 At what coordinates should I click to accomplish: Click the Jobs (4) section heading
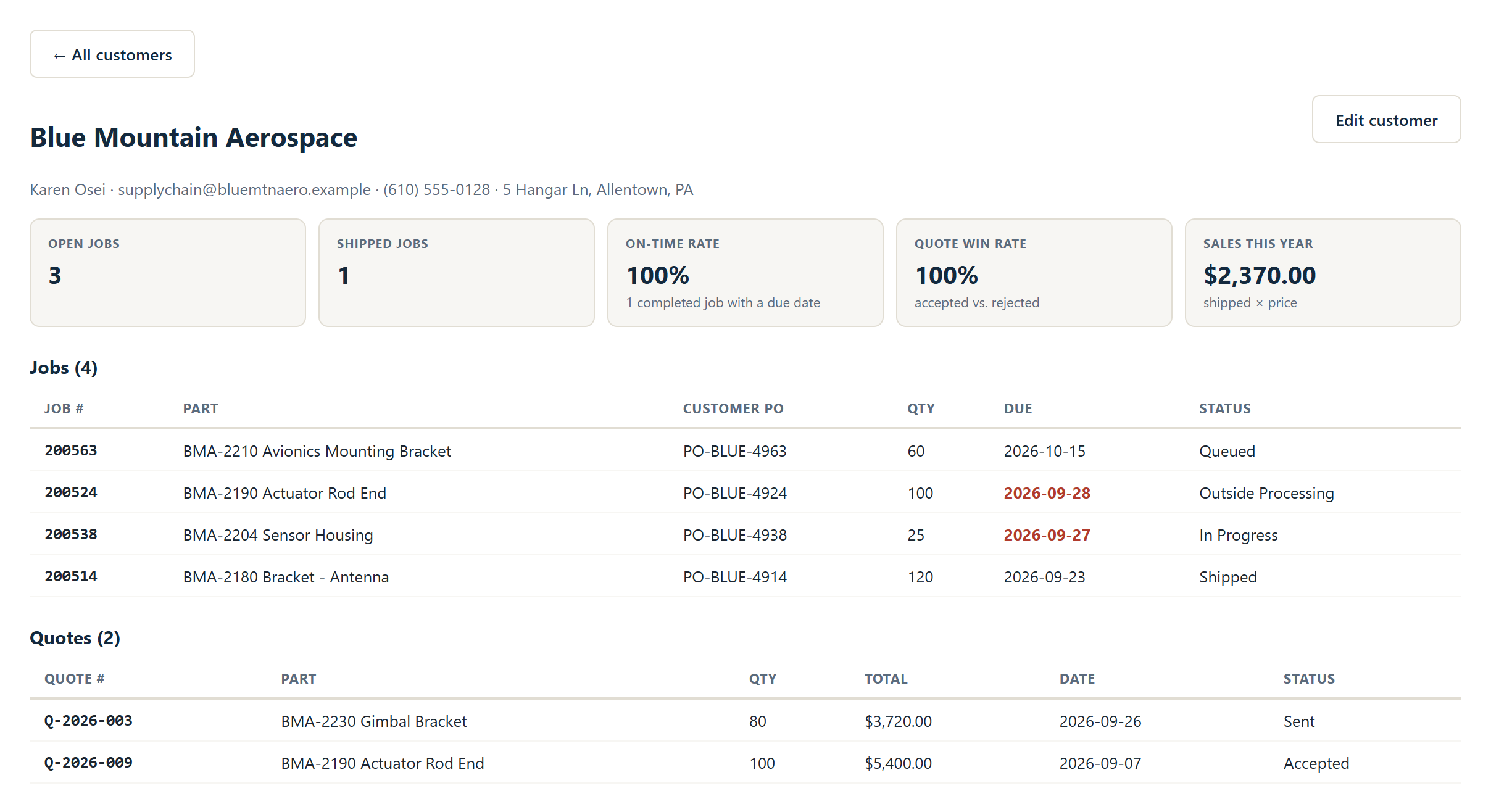[x=64, y=368]
